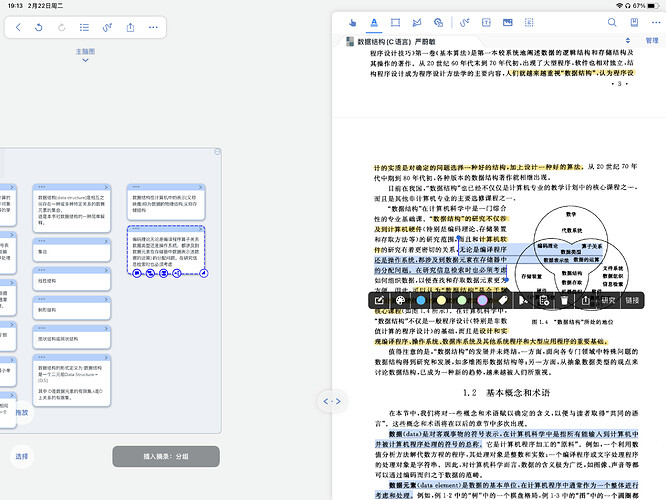Tap fourth branch circle icon under selected card
Screen dimensions: 666x500
click(177, 273)
